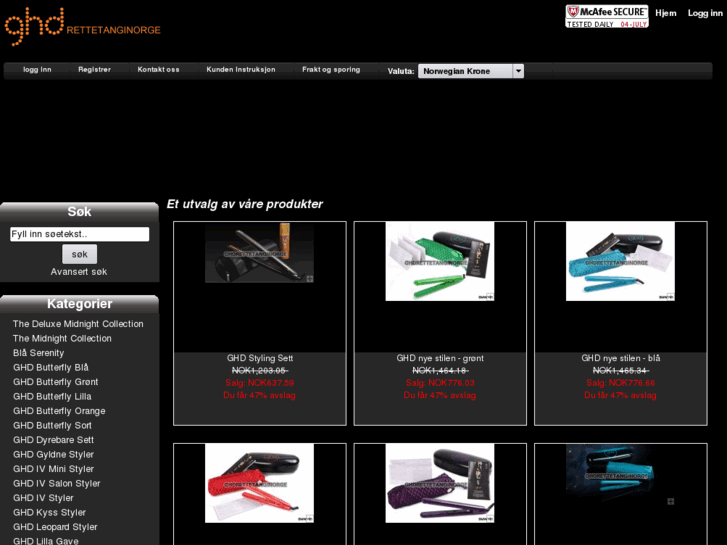Image resolution: width=727 pixels, height=545 pixels.
Task: Open the Valuta currency dropdown
Action: (471, 71)
